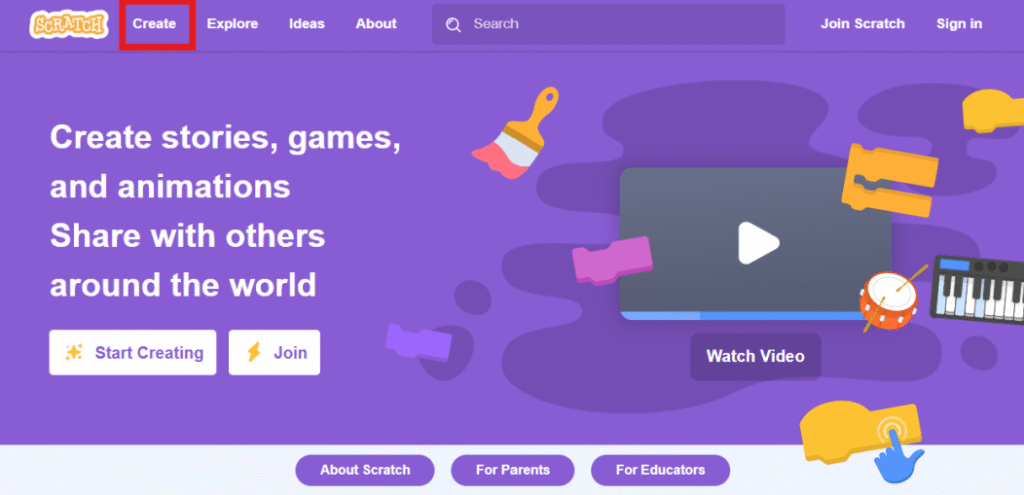The width and height of the screenshot is (1024, 495).
Task: Open the Create menu item
Action: coord(154,24)
